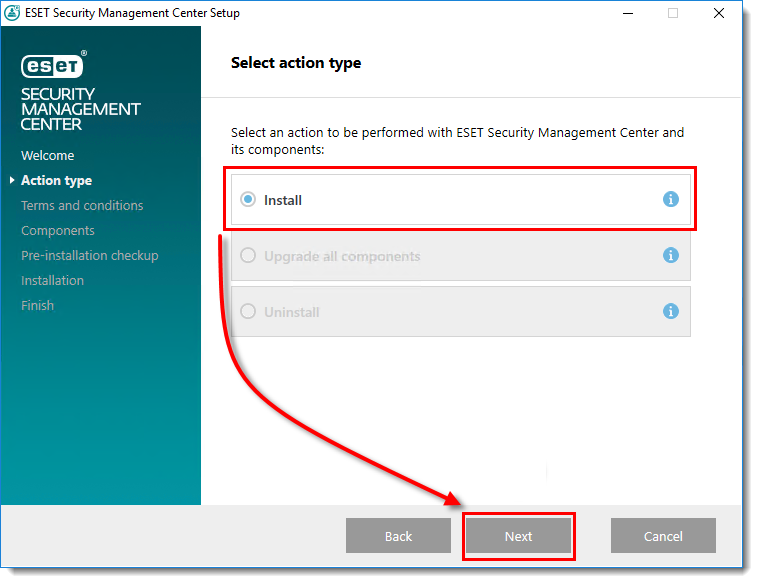
Task: Click the Next button
Action: tap(518, 536)
